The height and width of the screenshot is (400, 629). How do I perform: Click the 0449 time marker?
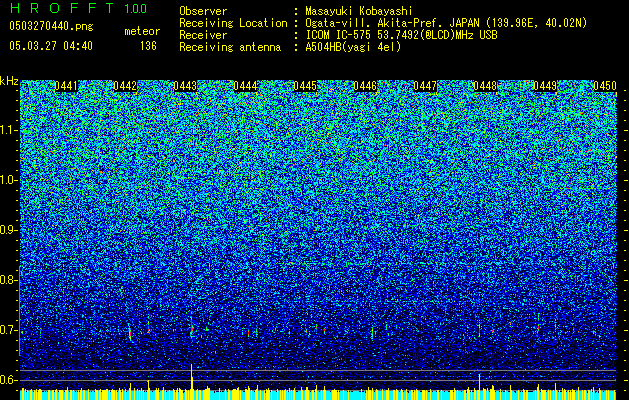(x=545, y=86)
